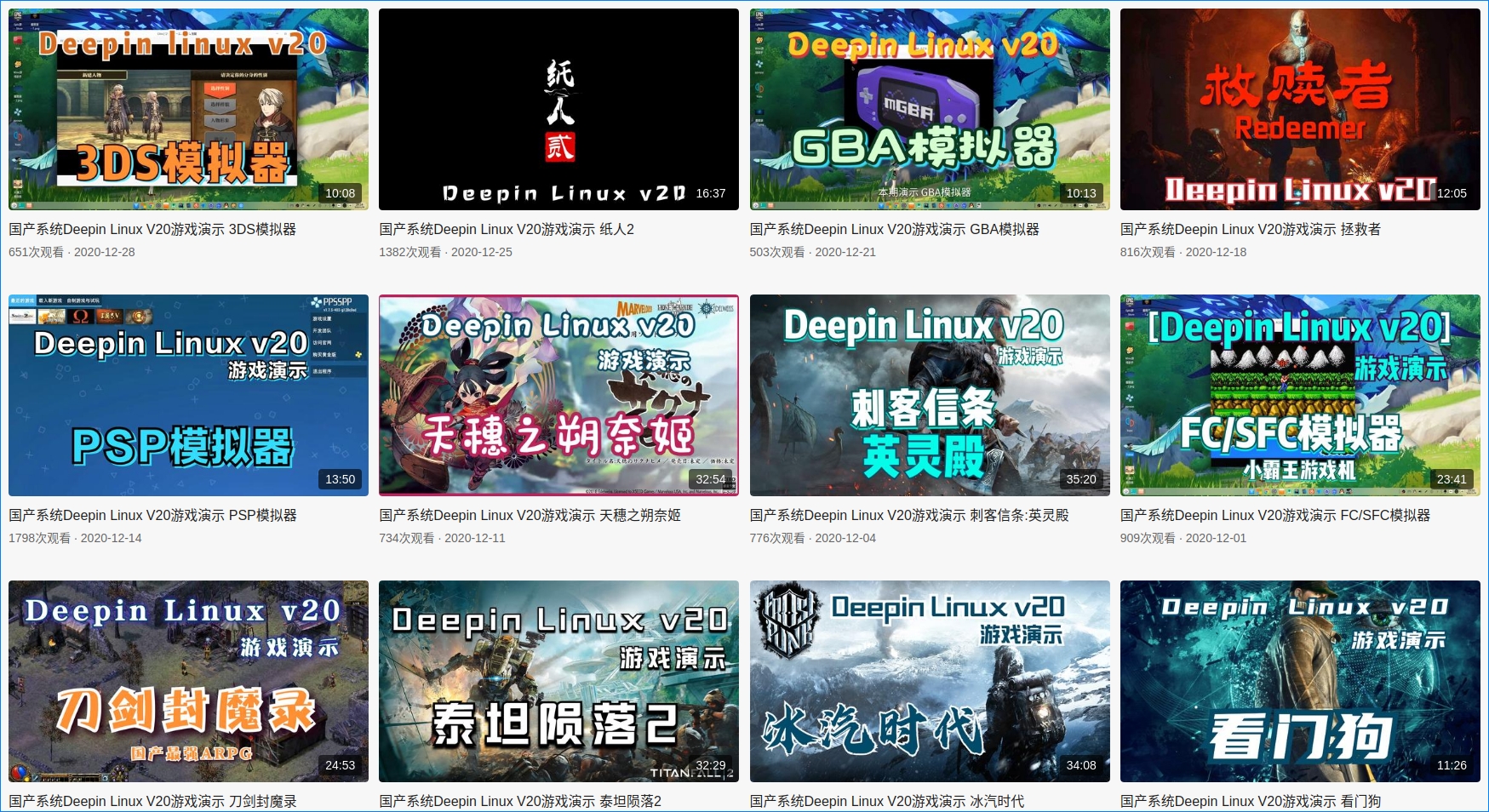
Task: Open the 天穗之朔奈姬 video thumbnail
Action: [x=558, y=395]
